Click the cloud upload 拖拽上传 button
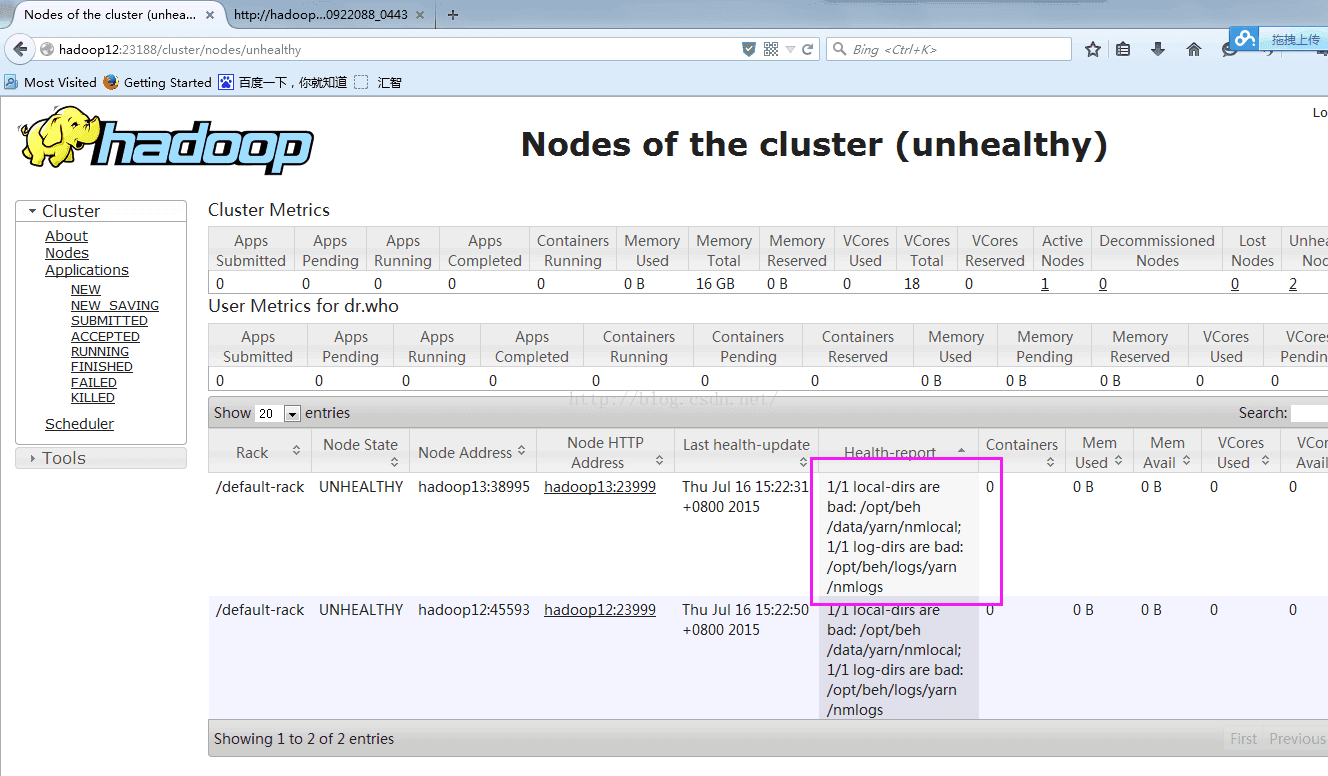 tap(1278, 39)
